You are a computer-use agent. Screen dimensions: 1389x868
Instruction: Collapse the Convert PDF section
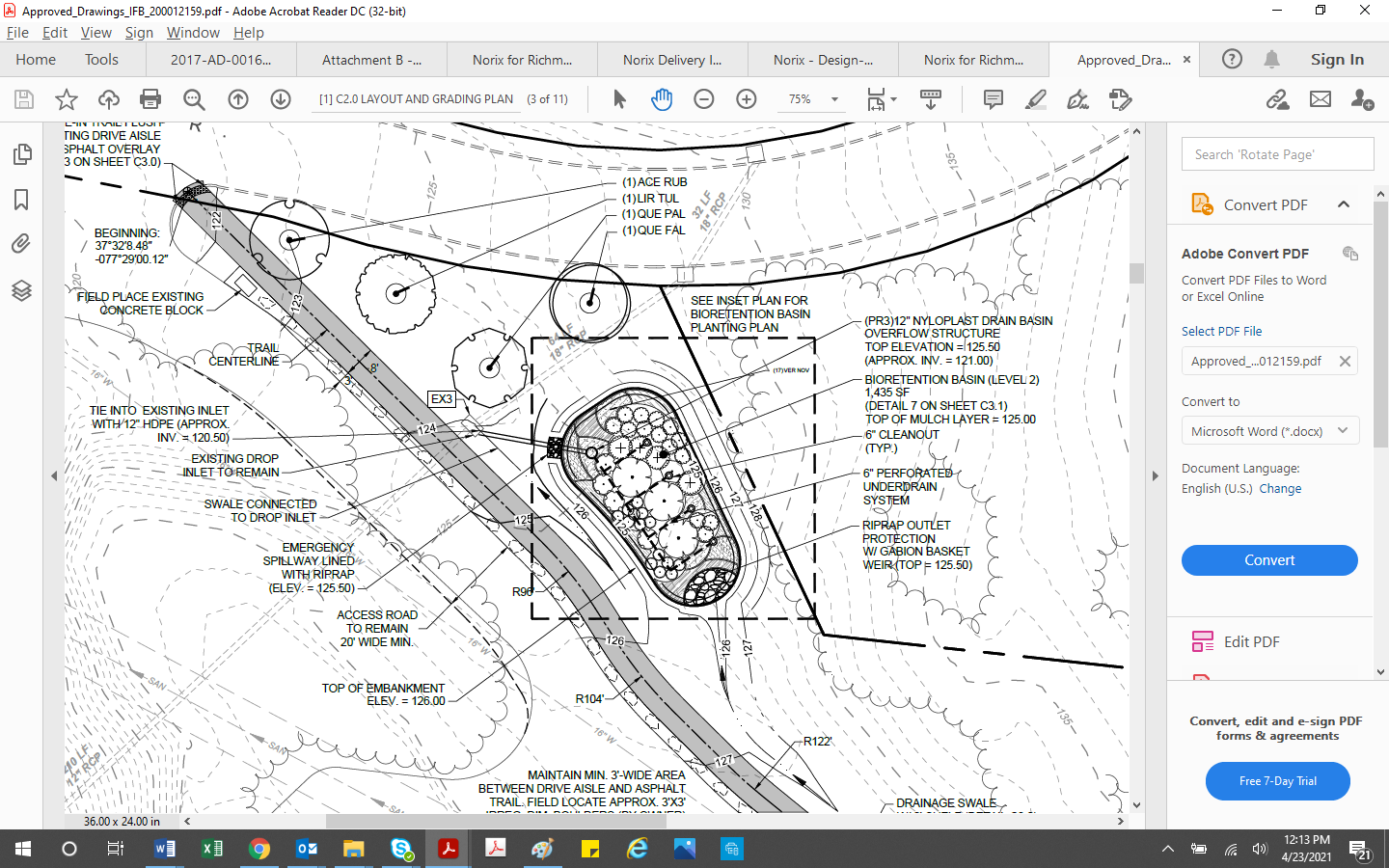[x=1343, y=204]
